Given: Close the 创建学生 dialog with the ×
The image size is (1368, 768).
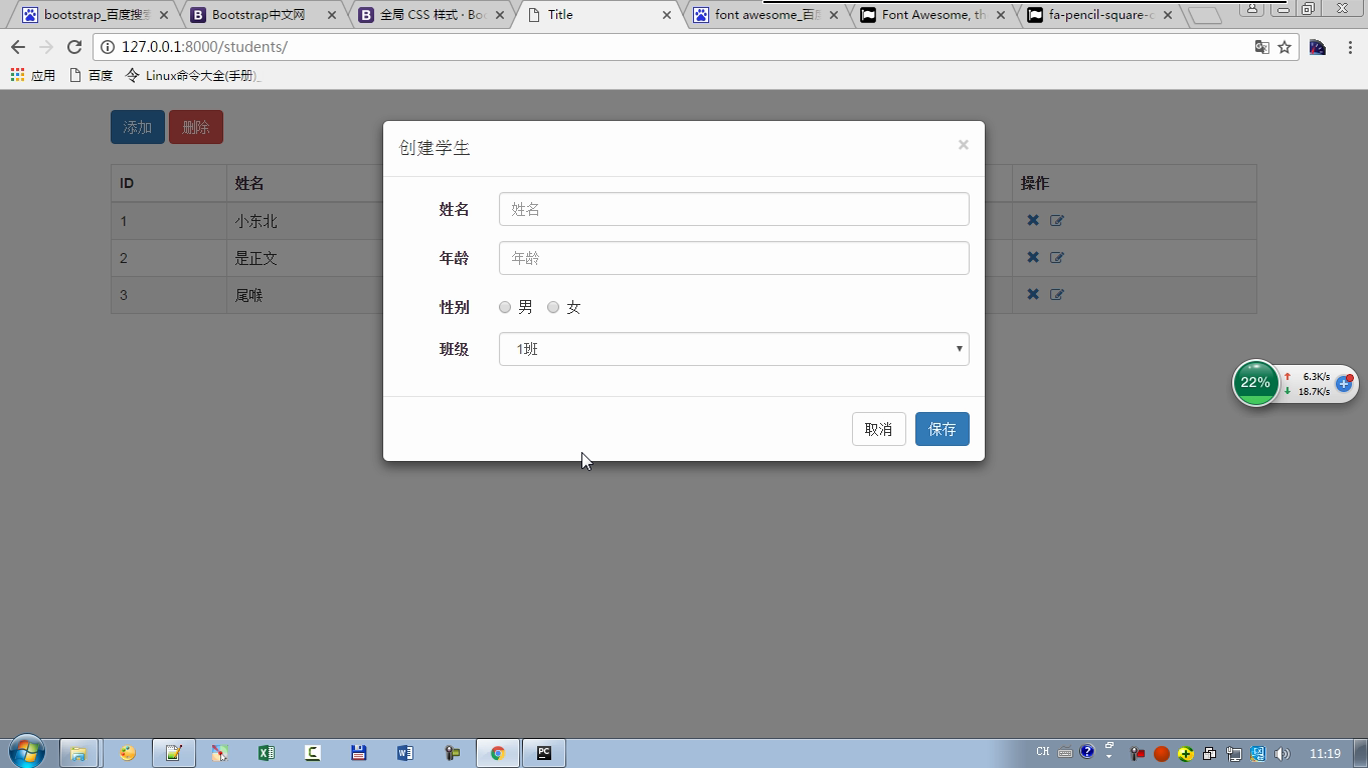Looking at the screenshot, I should pyautogui.click(x=963, y=145).
